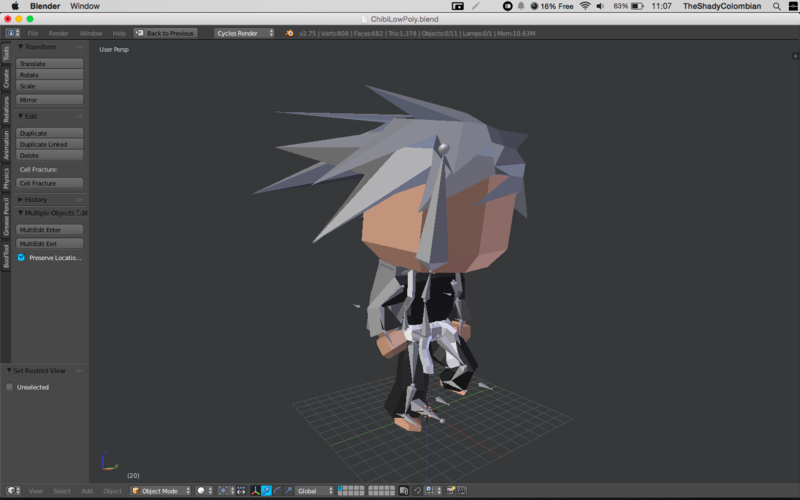Viewport: 800px width, 500px height.
Task: Open the Object menu in 3D header
Action: click(112, 491)
